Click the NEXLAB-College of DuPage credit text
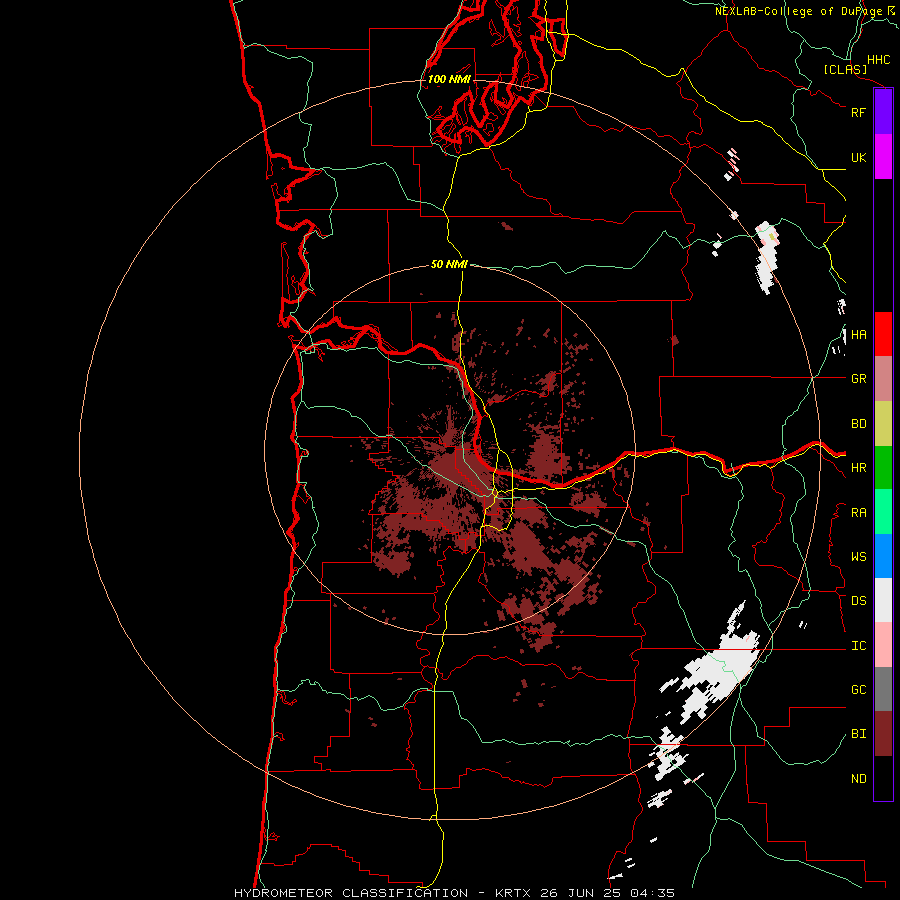The width and height of the screenshot is (900, 900). (x=798, y=11)
